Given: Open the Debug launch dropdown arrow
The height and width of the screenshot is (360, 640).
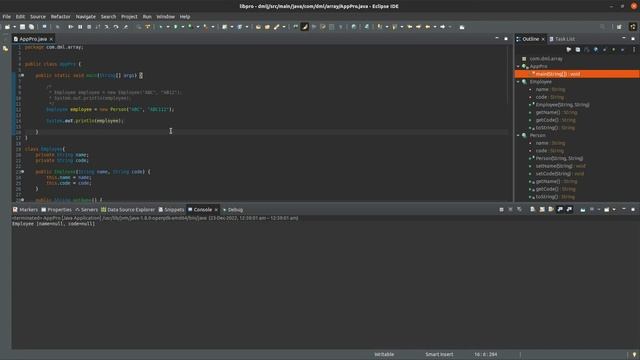Looking at the screenshot, I should pos(168,27).
